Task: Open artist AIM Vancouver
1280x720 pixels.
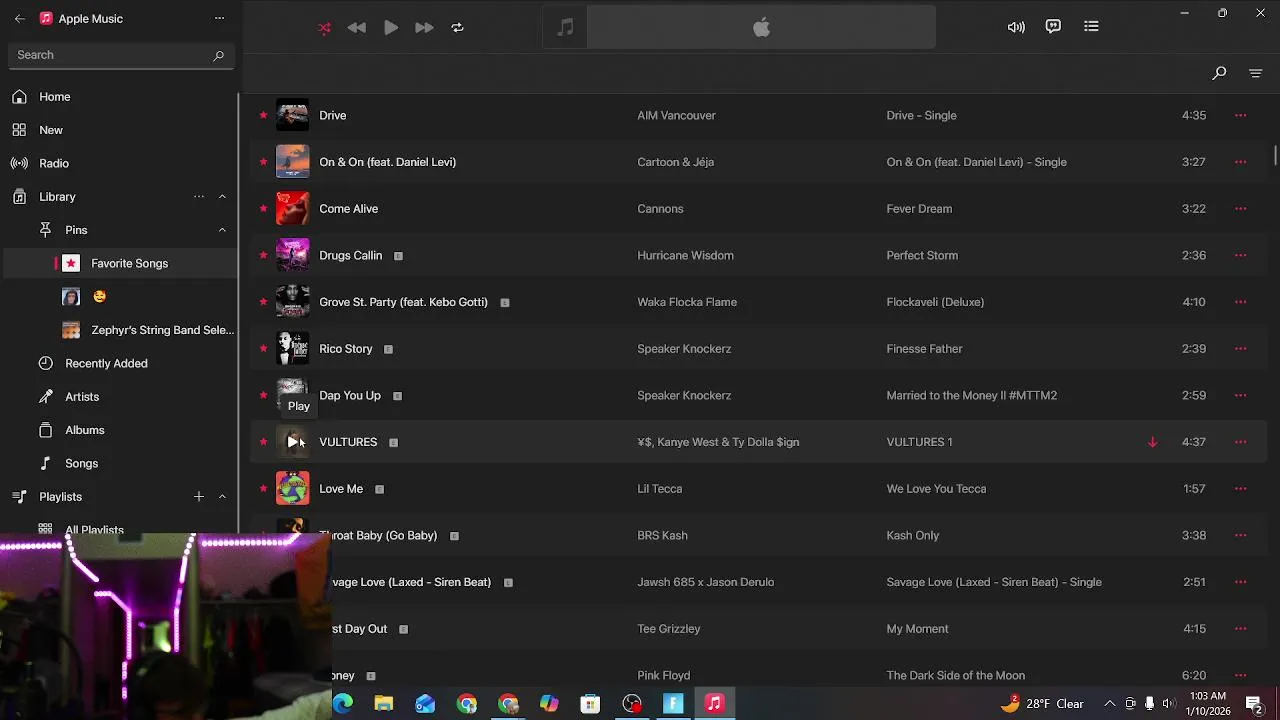Action: coord(676,115)
